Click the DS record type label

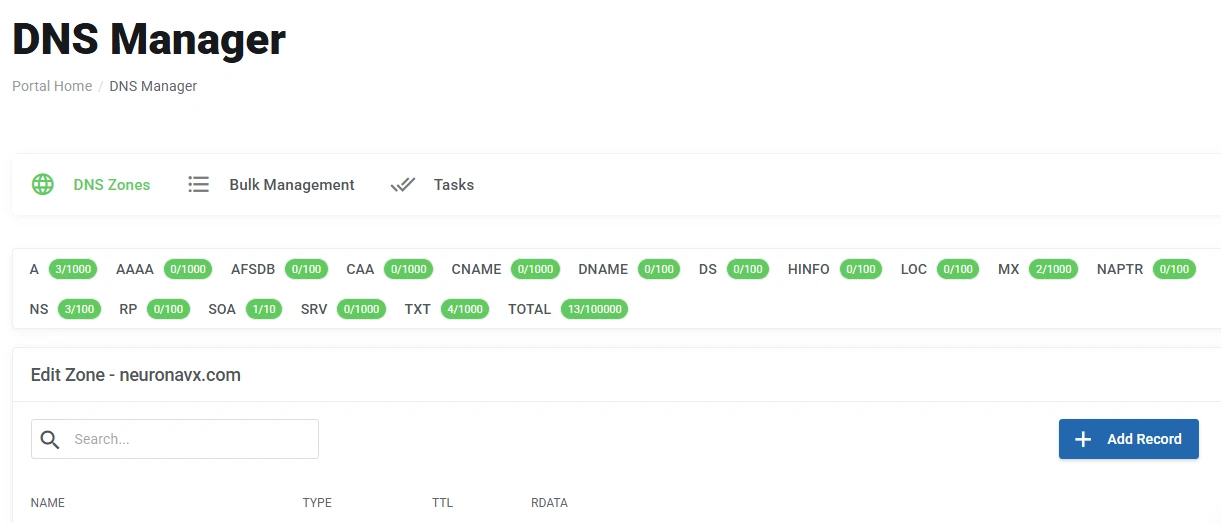708,269
